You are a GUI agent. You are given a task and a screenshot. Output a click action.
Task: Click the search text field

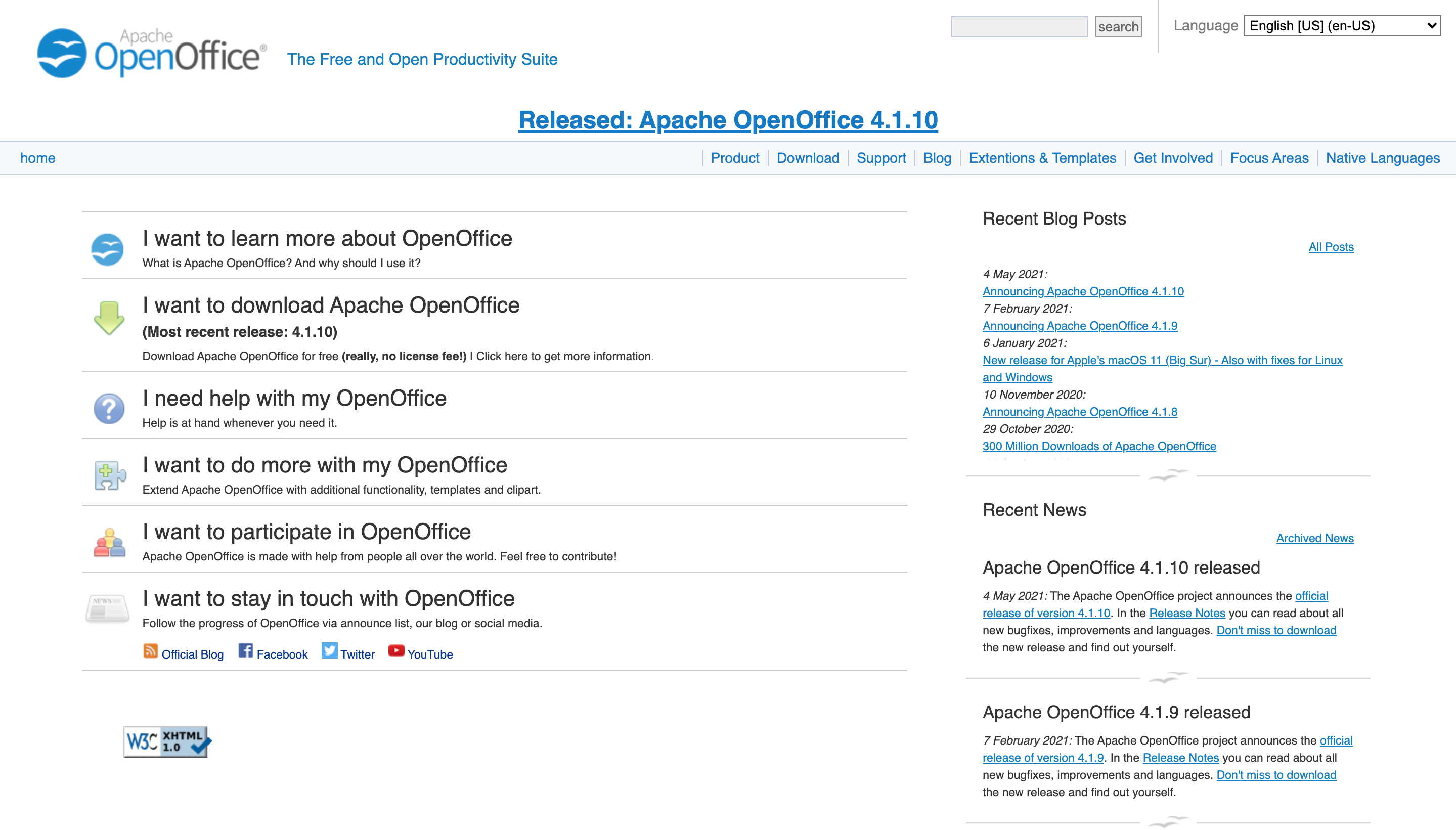coord(1019,27)
